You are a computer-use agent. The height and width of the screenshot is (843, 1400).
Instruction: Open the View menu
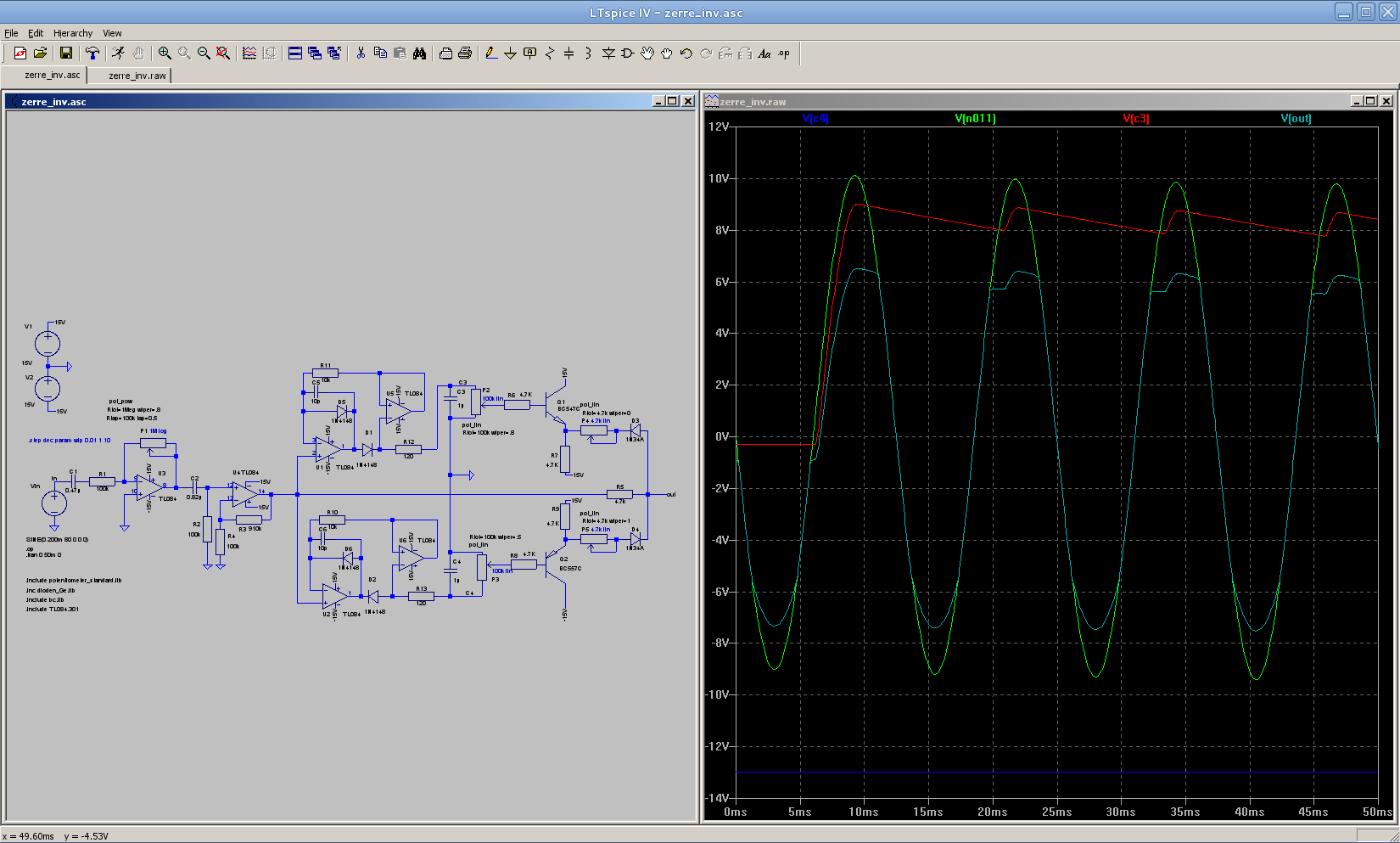(x=112, y=33)
